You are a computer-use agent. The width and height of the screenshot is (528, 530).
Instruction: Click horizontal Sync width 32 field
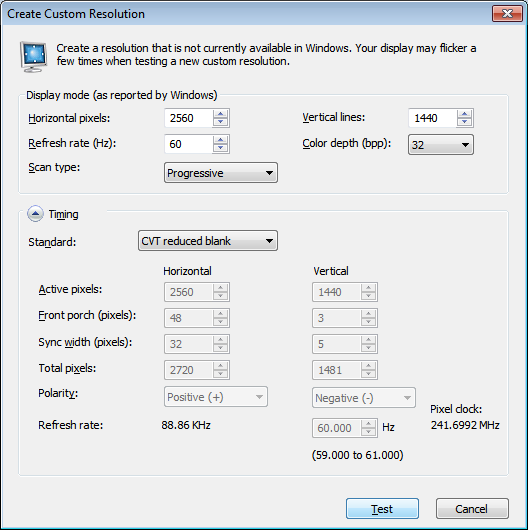click(x=189, y=344)
